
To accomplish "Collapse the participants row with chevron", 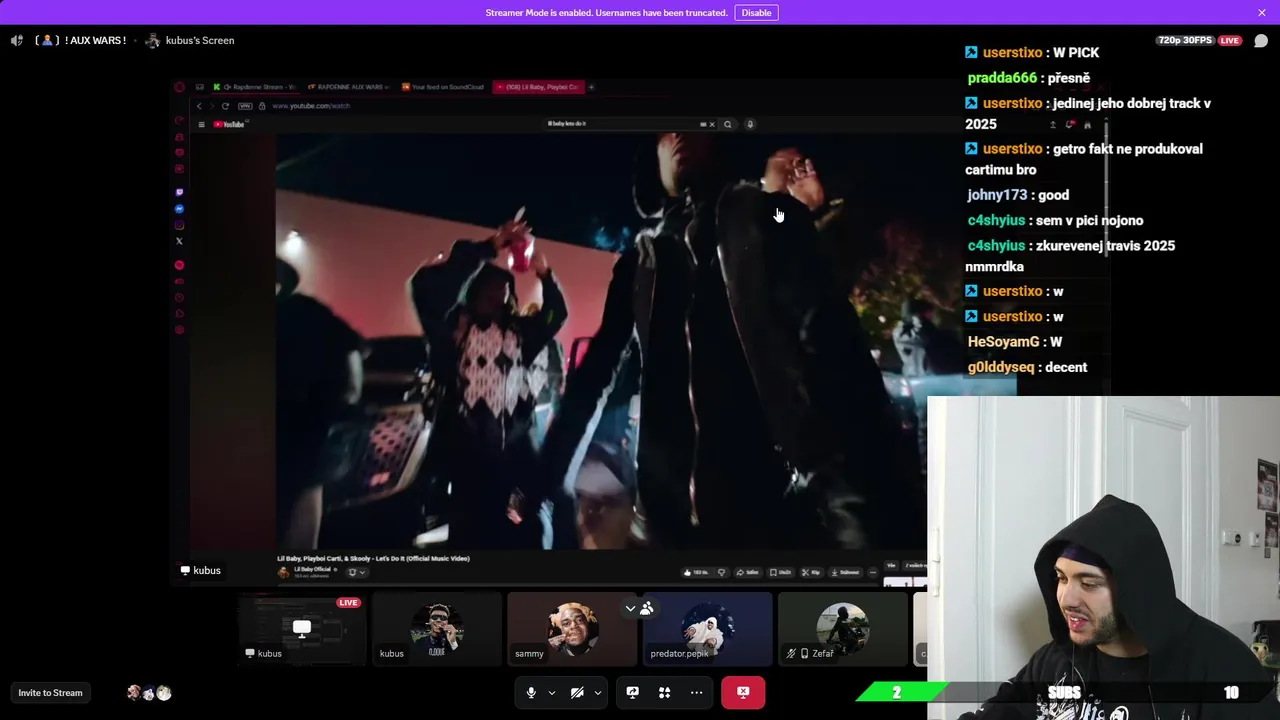I will click(x=630, y=608).
